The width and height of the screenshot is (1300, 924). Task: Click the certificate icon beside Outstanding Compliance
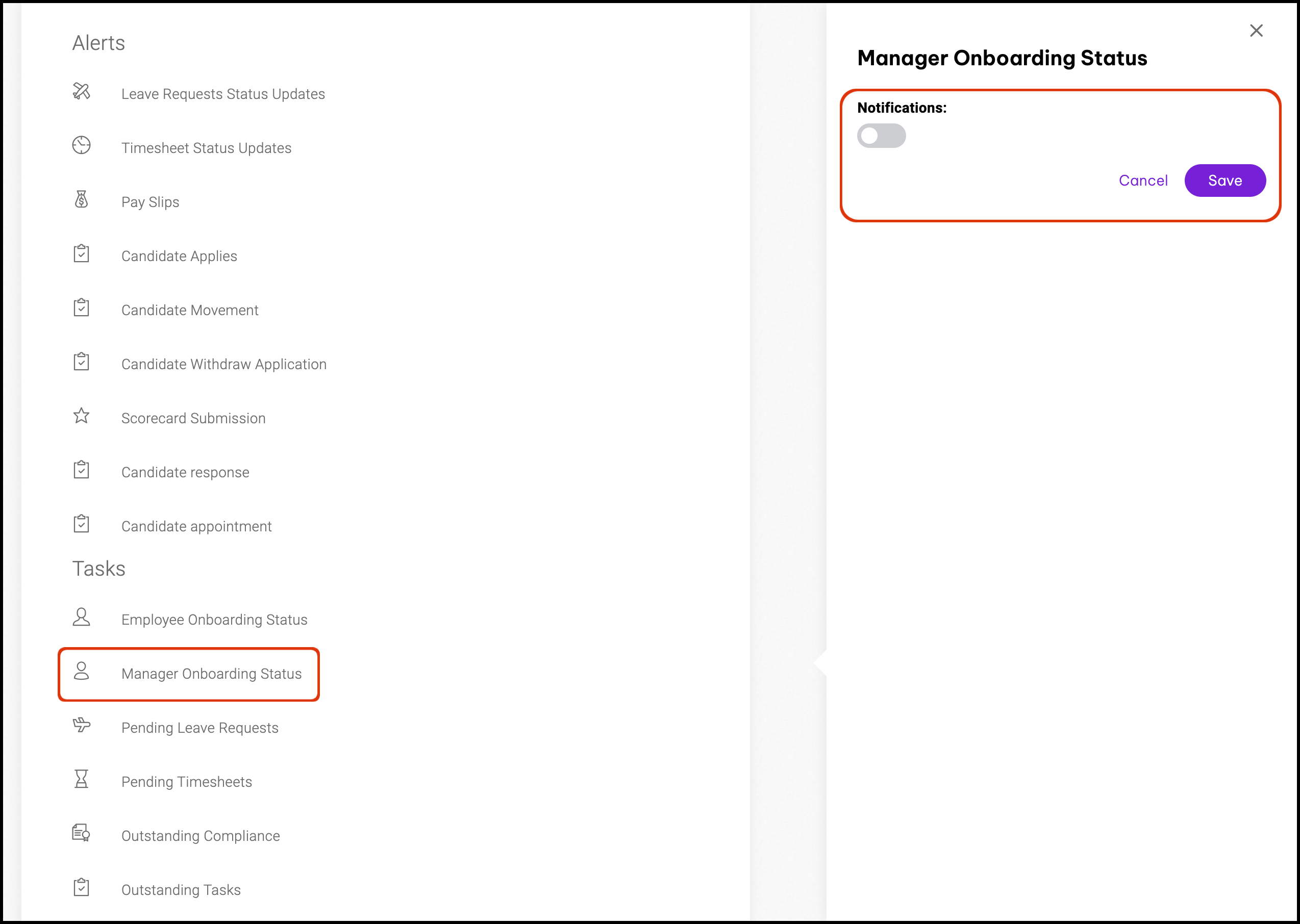point(82,833)
